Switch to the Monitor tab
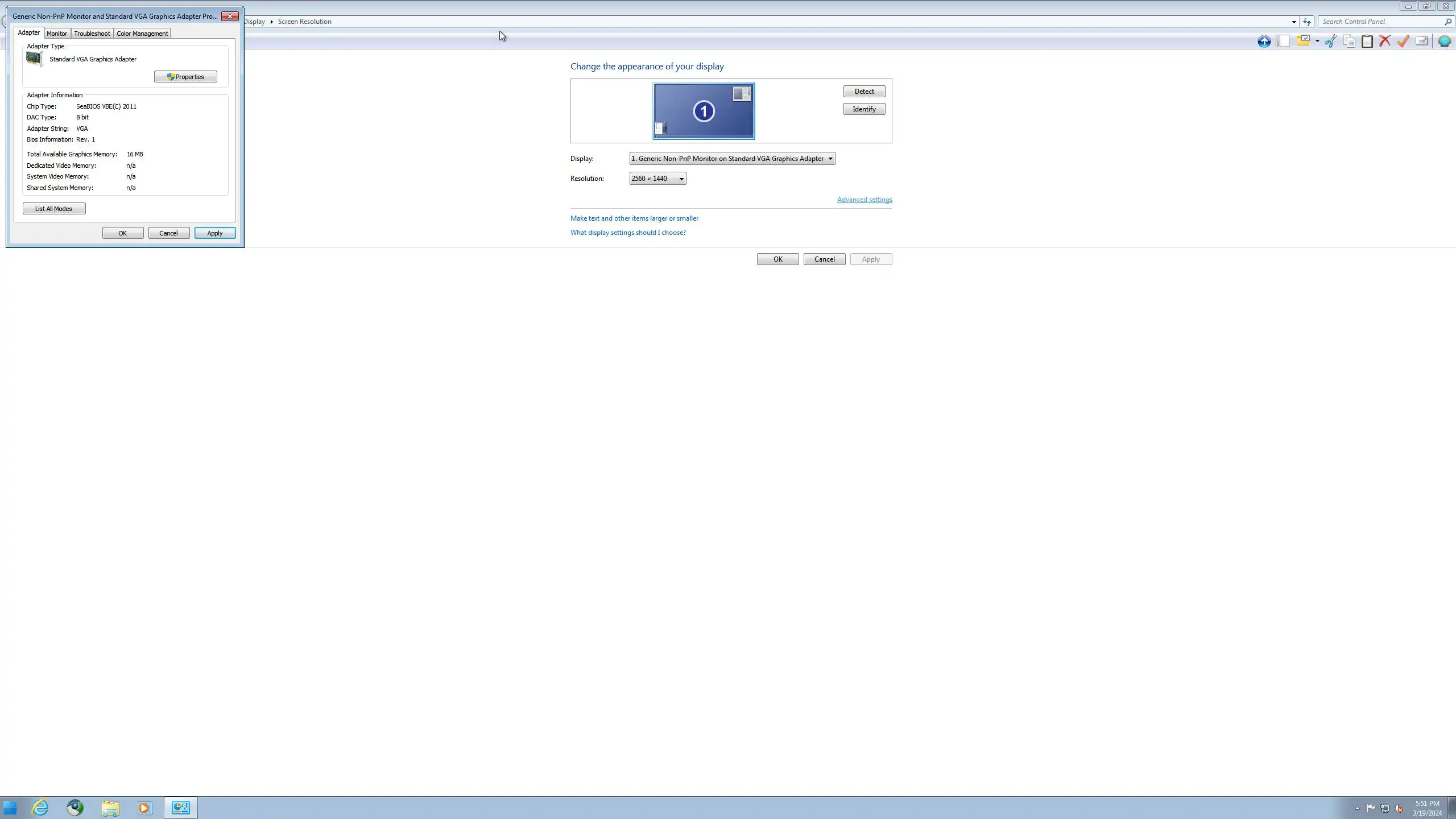Viewport: 1456px width, 819px height. pyautogui.click(x=57, y=34)
